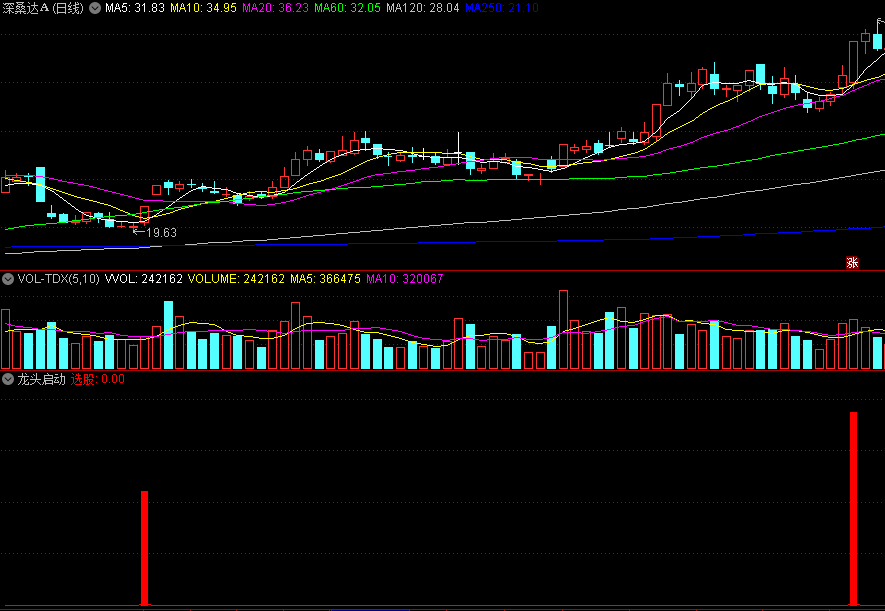Select the magenta MA20 legend value
The image size is (885, 611).
click(x=275, y=8)
